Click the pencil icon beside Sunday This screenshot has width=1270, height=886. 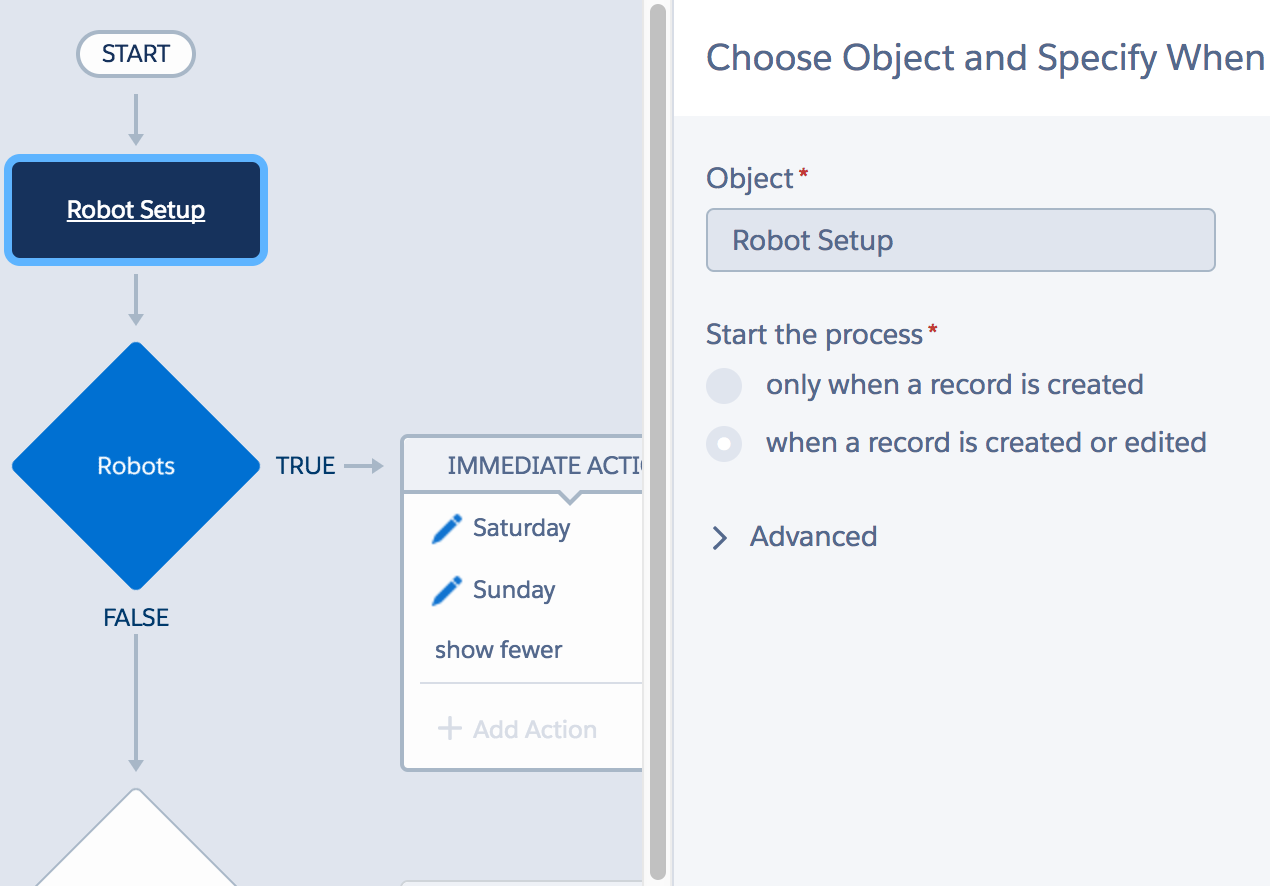(446, 590)
